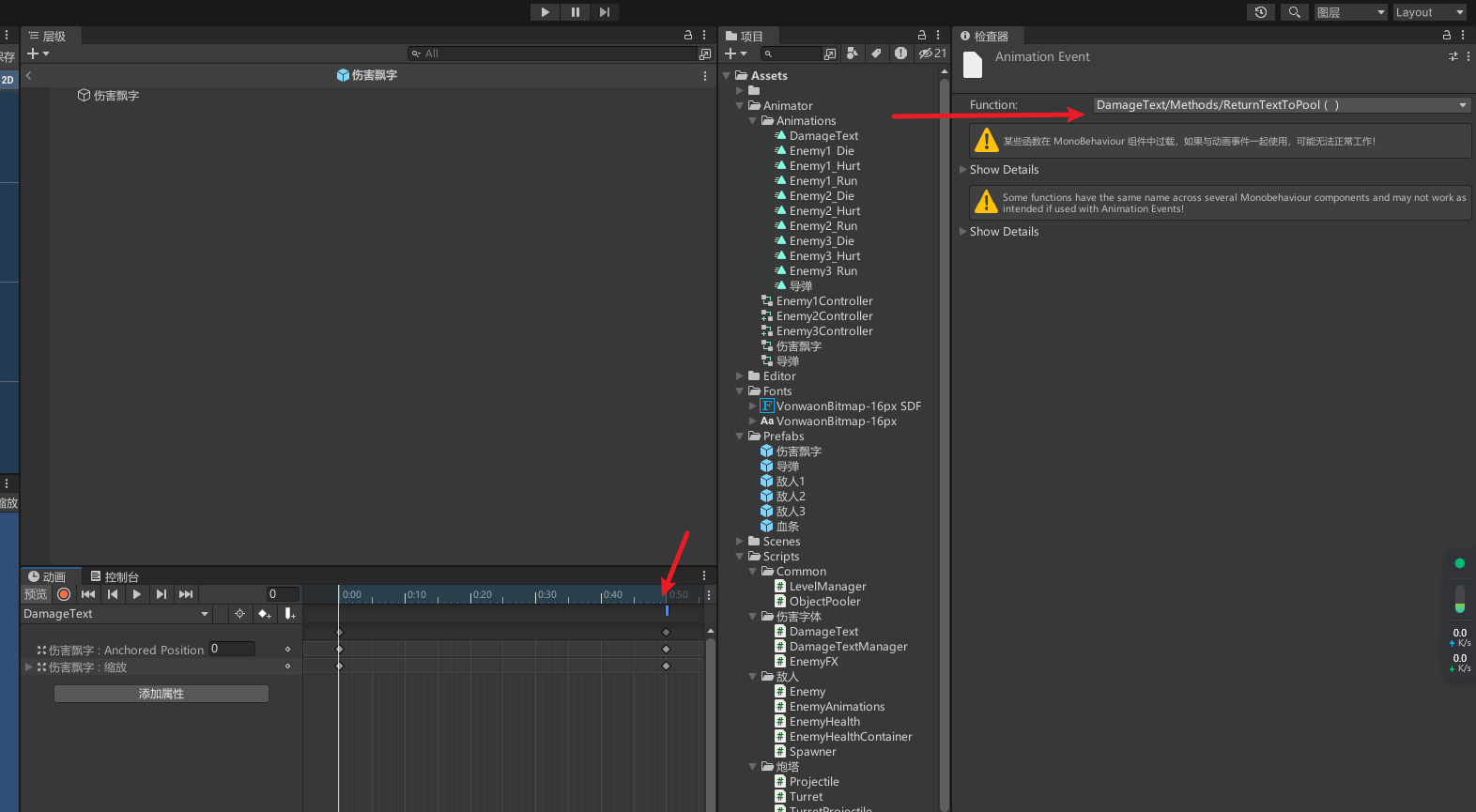Click the animation frame number field
This screenshot has height=812, width=1476.
283,594
